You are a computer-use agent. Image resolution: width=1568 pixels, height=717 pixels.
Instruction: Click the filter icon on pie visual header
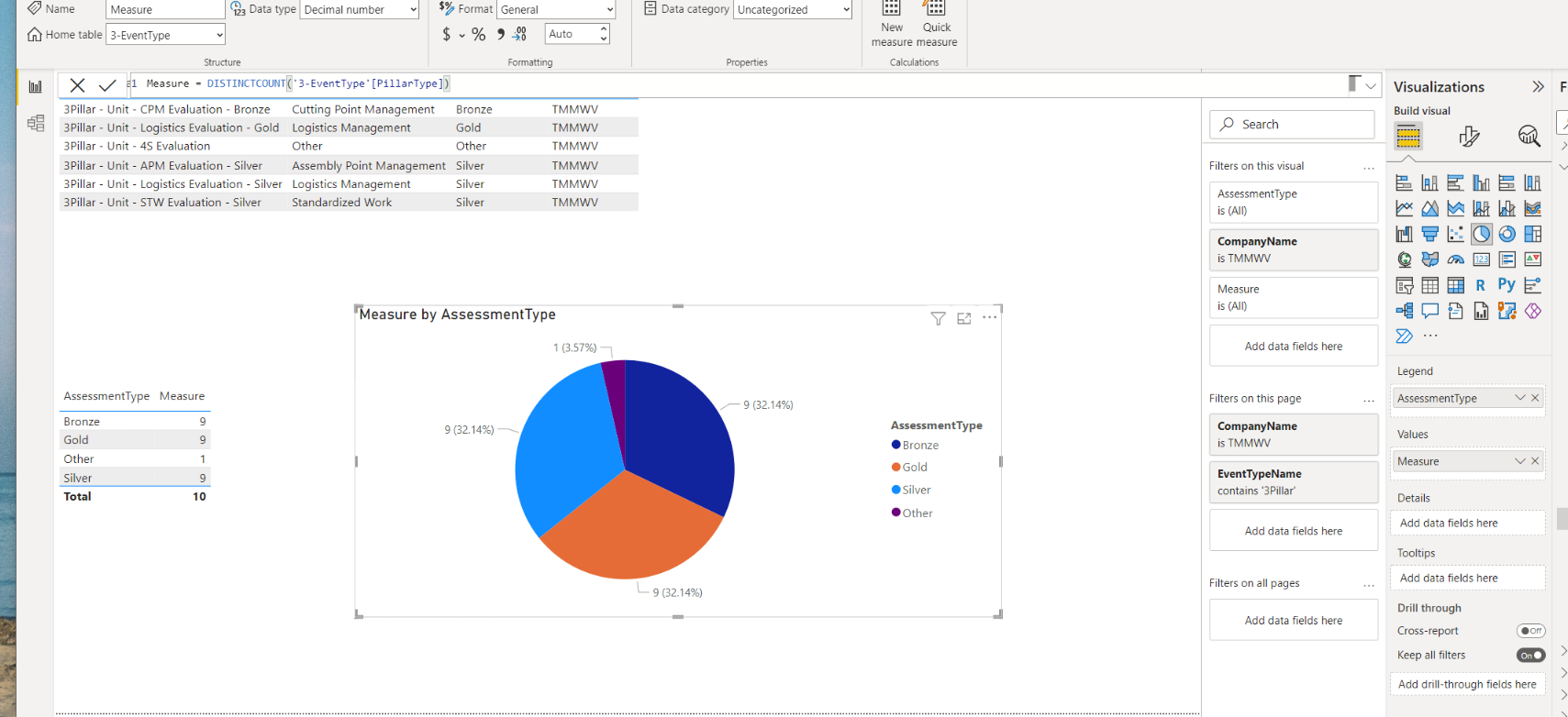[x=938, y=318]
